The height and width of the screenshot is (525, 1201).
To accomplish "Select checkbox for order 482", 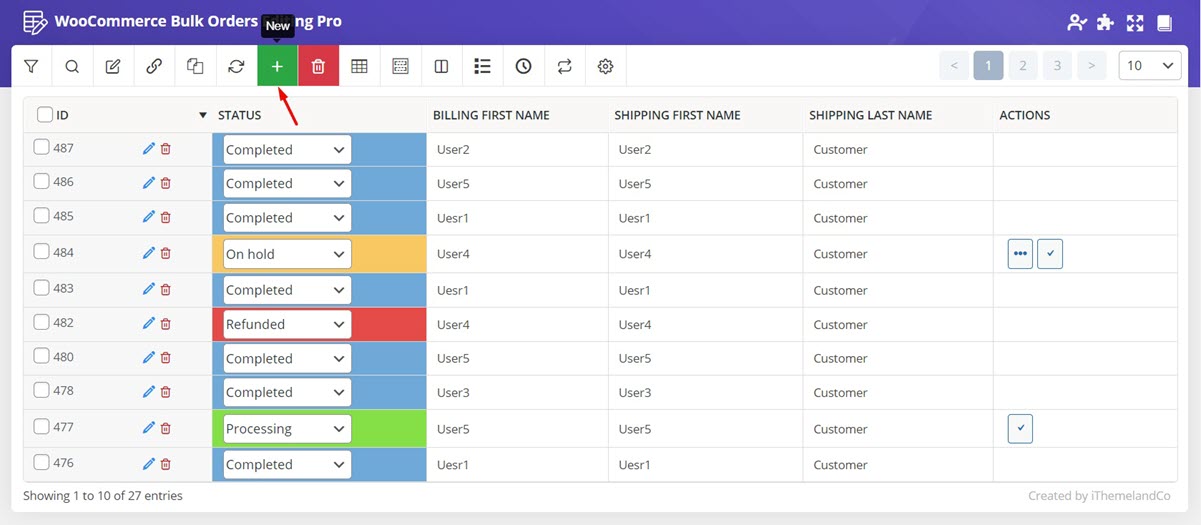I will 41,322.
